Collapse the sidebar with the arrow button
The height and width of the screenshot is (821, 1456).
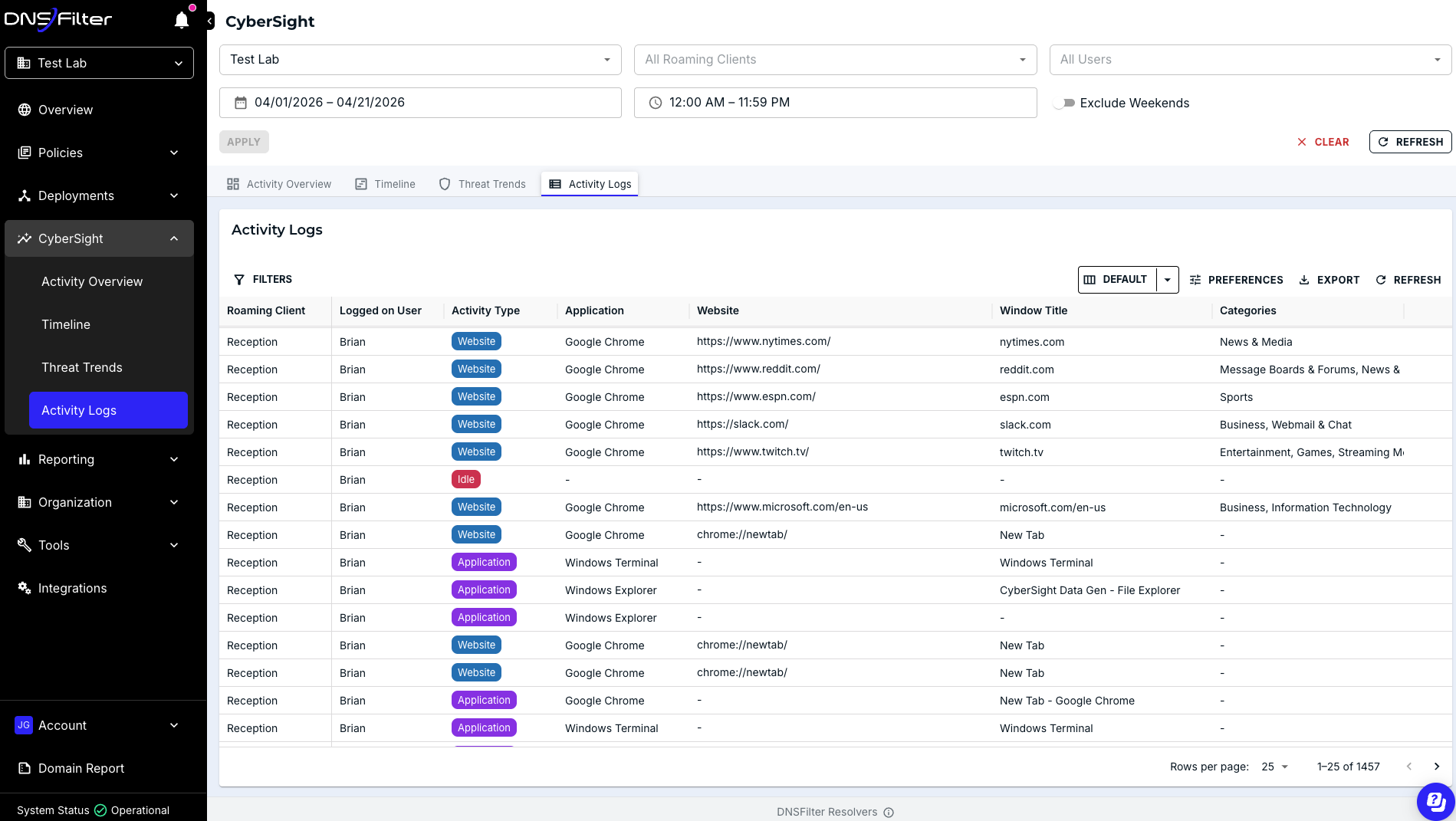point(210,21)
